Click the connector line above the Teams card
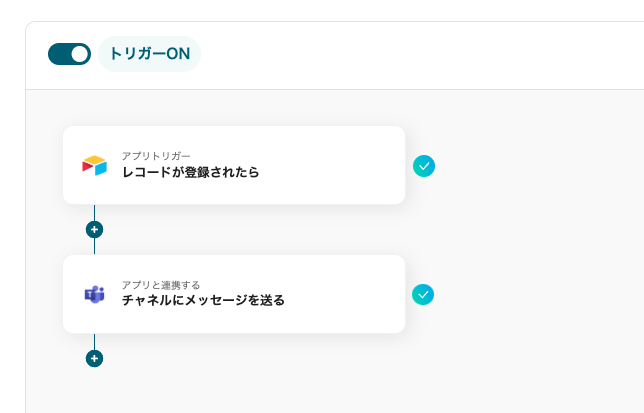644x413 pixels. pos(94,246)
